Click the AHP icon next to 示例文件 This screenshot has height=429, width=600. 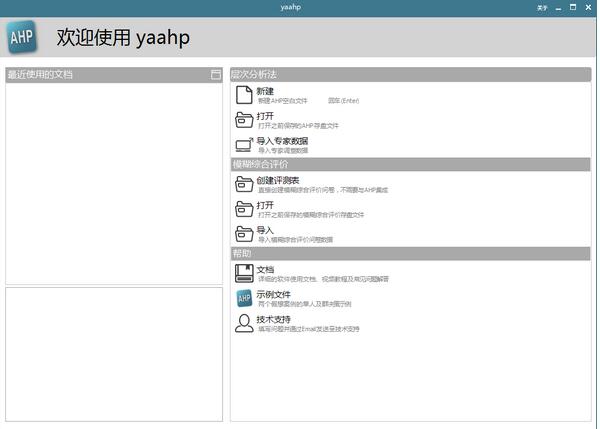click(244, 299)
